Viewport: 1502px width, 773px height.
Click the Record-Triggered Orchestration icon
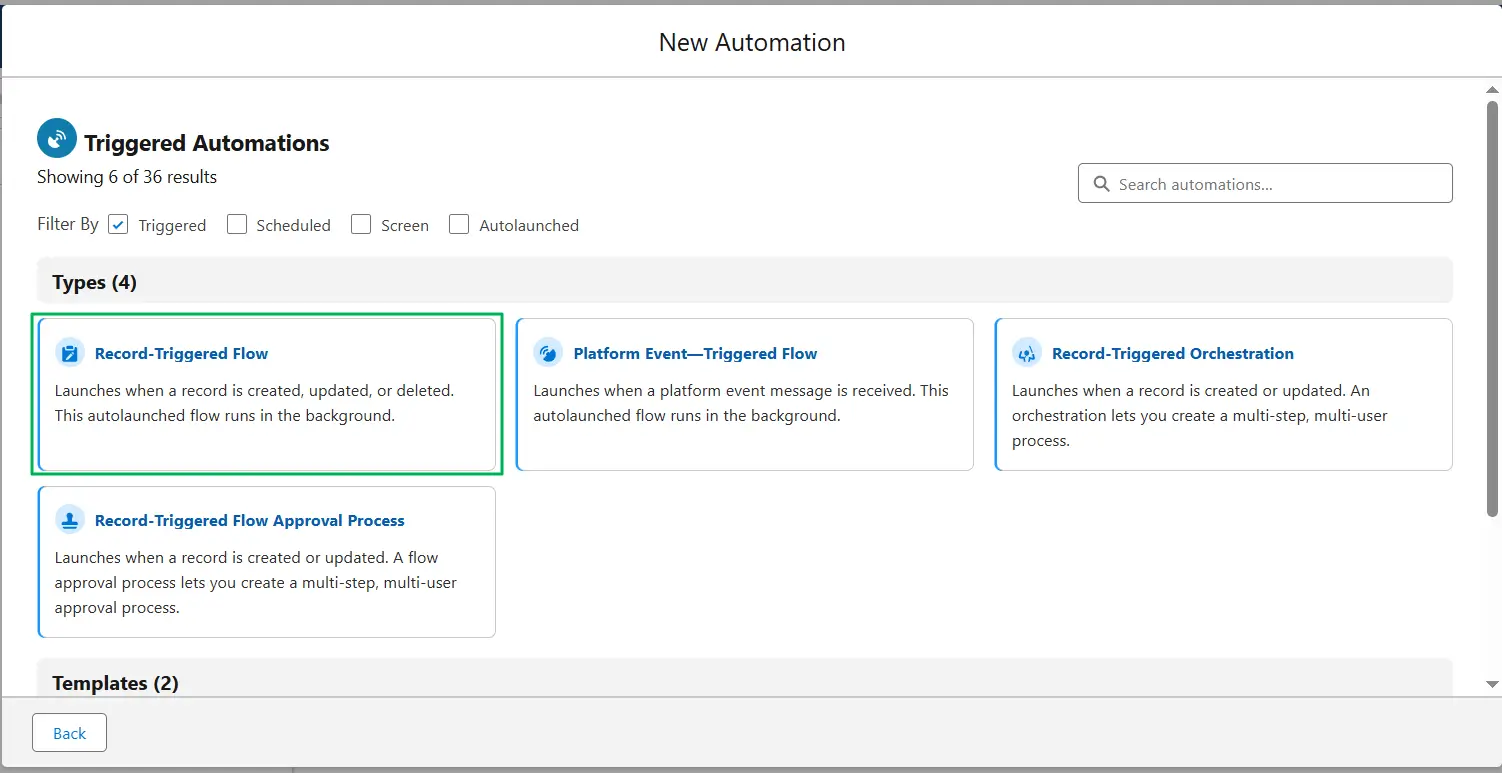pyautogui.click(x=1026, y=352)
